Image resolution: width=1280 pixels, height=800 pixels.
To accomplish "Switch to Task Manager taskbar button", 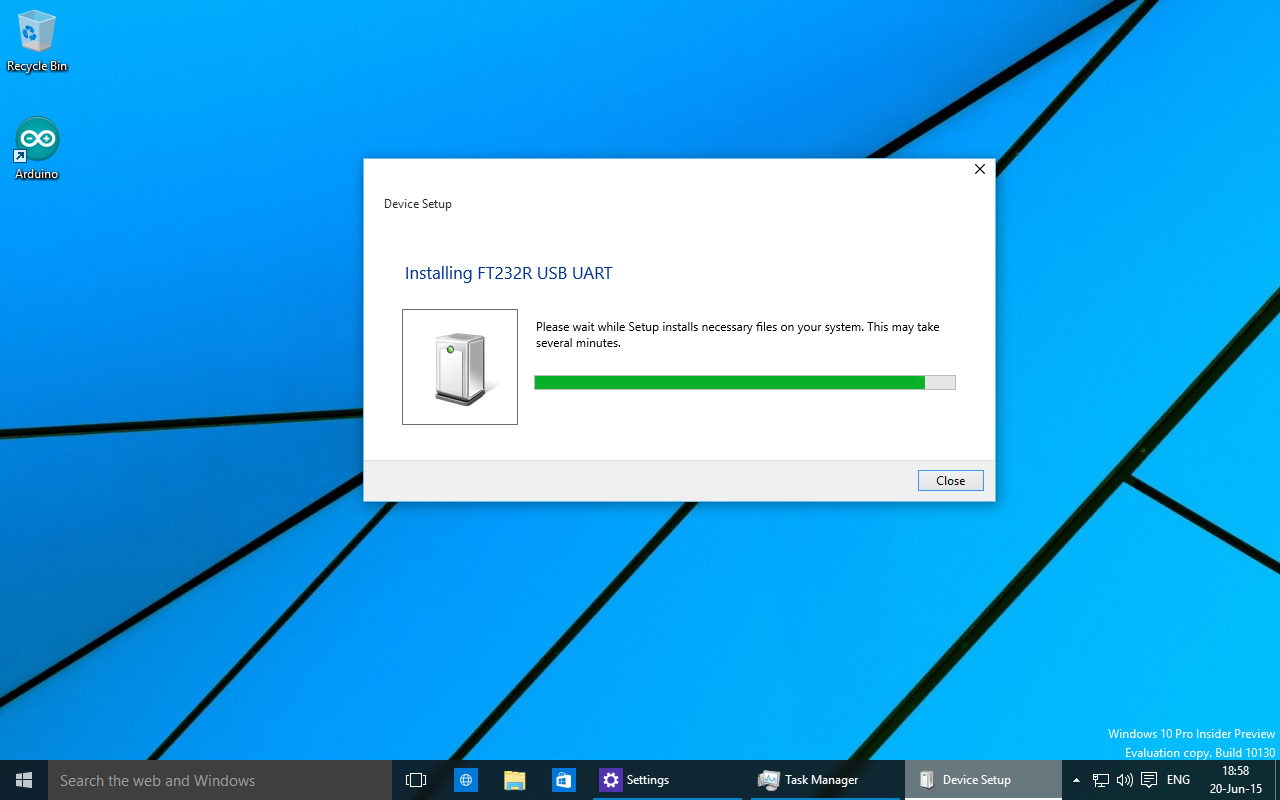I will tap(826, 780).
